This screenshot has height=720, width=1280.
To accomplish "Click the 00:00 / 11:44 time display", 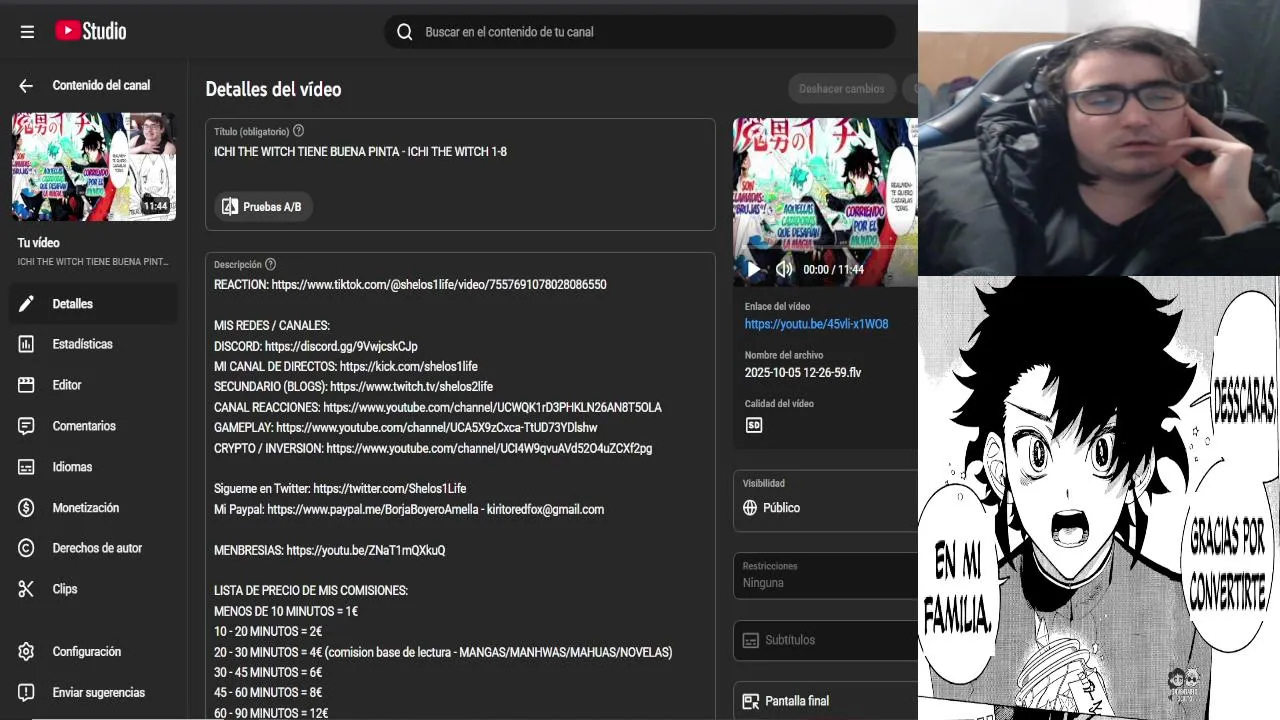I will click(833, 270).
